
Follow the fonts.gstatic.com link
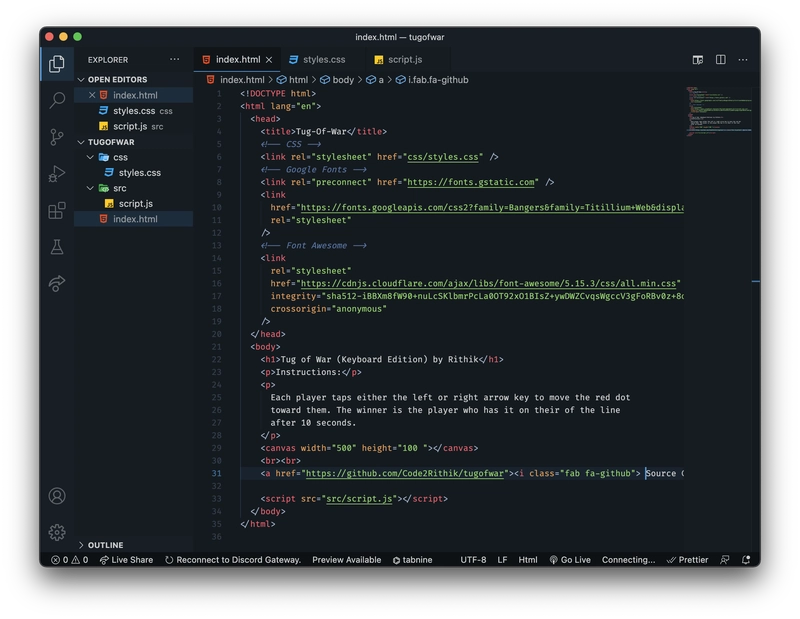click(470, 182)
